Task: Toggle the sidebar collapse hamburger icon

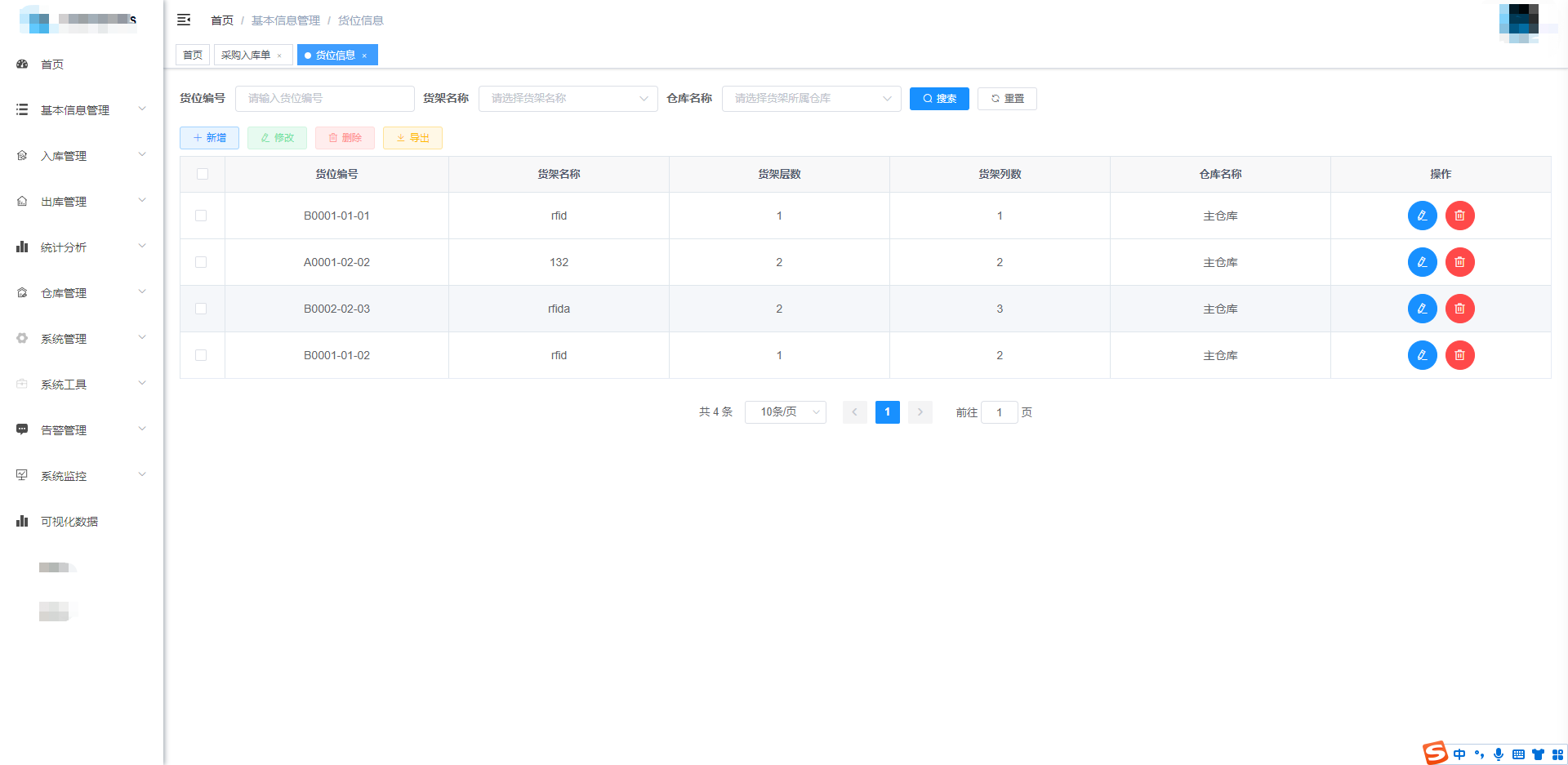Action: 184,20
